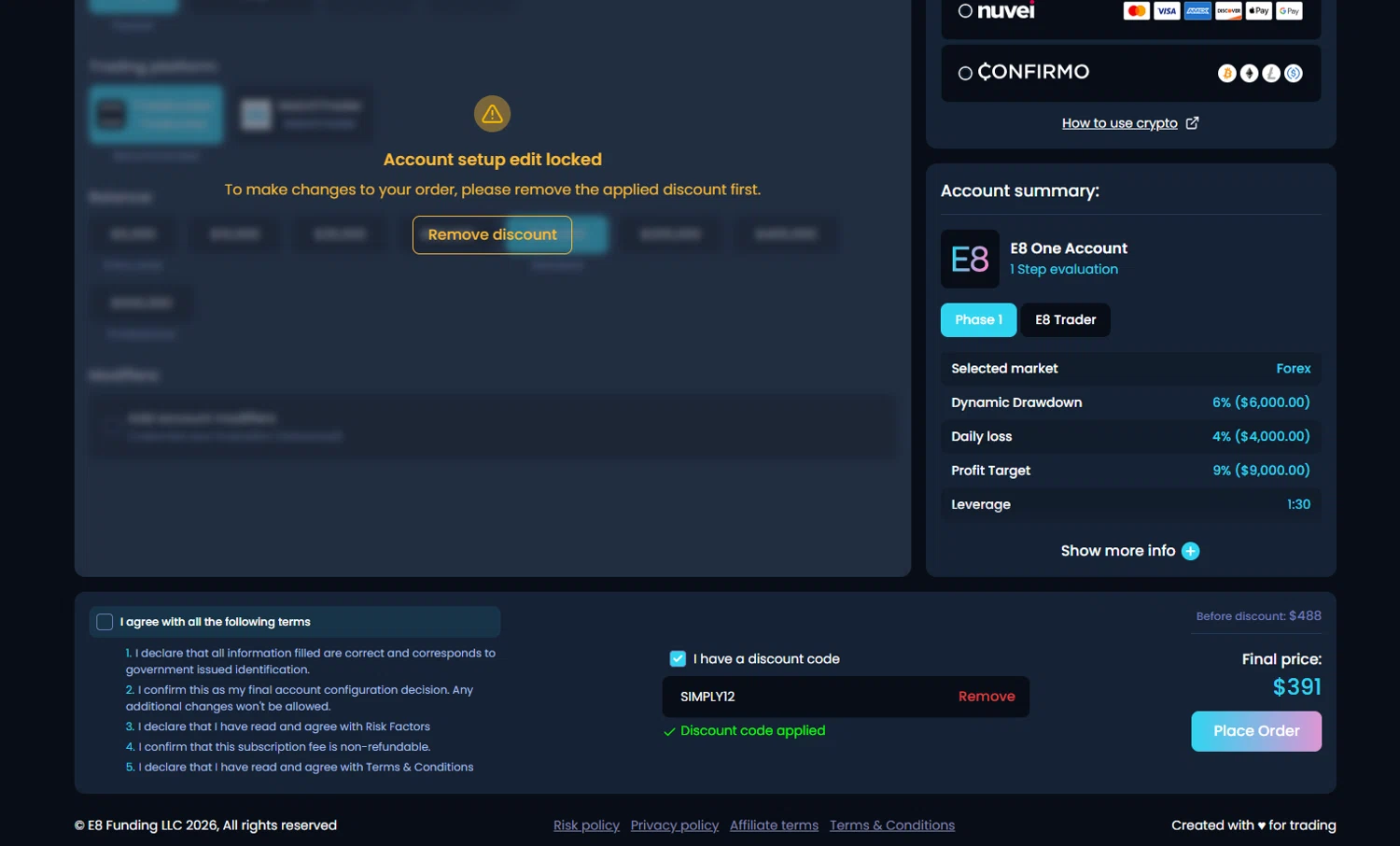Click the Google Pay icon

[x=1289, y=11]
